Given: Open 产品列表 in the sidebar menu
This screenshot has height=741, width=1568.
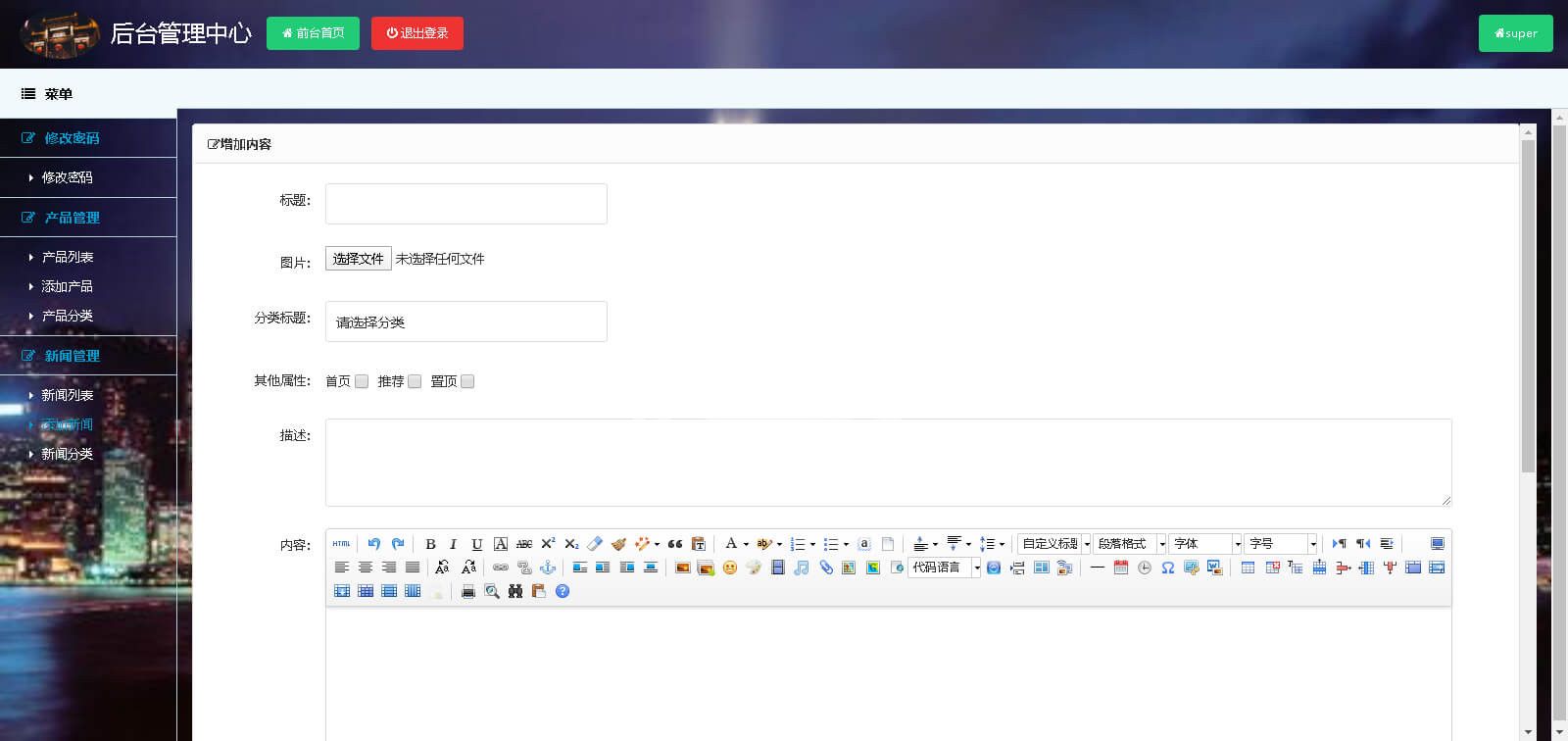Looking at the screenshot, I should pos(68,257).
